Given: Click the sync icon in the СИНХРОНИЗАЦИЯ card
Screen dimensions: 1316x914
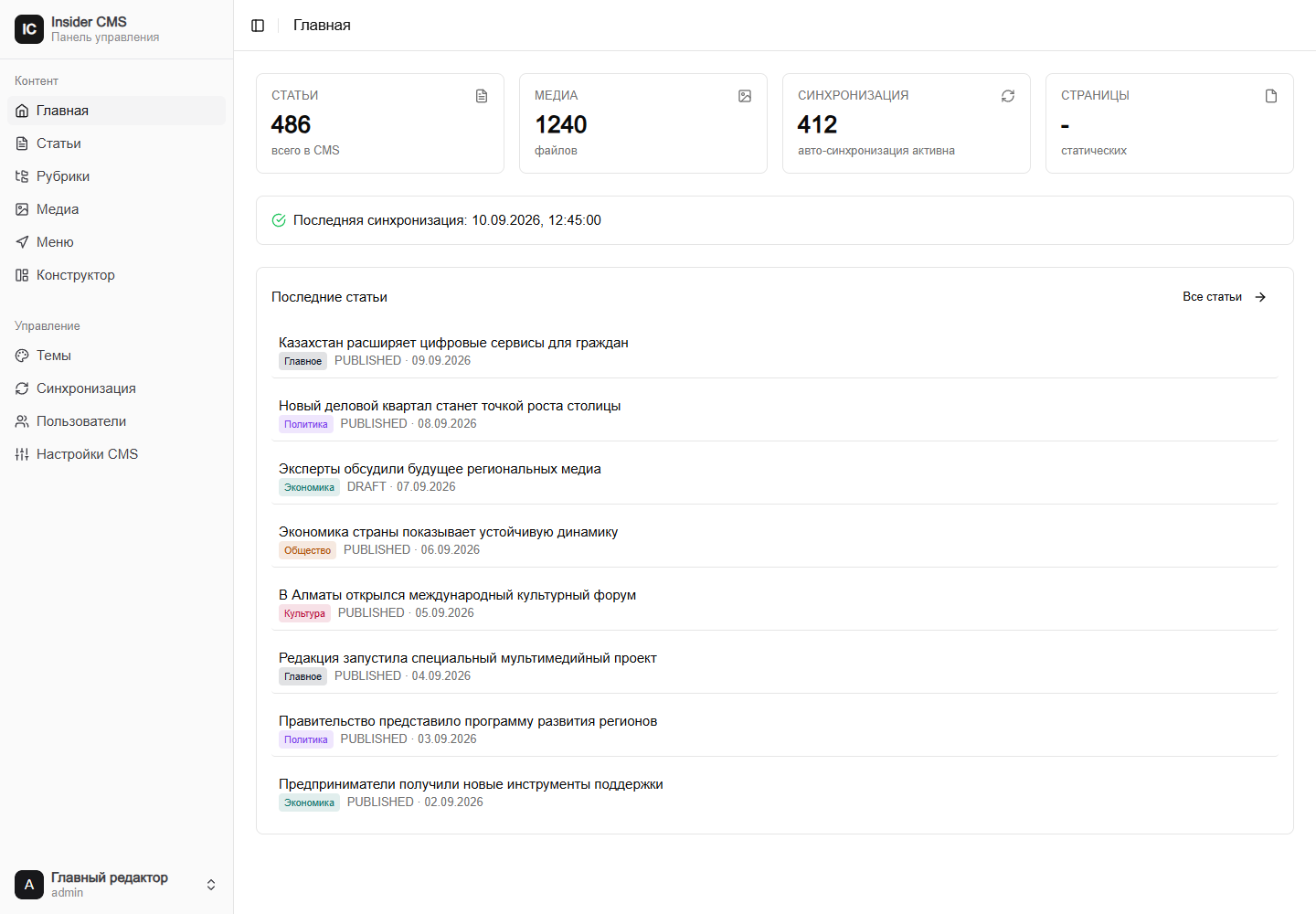Looking at the screenshot, I should [1008, 96].
